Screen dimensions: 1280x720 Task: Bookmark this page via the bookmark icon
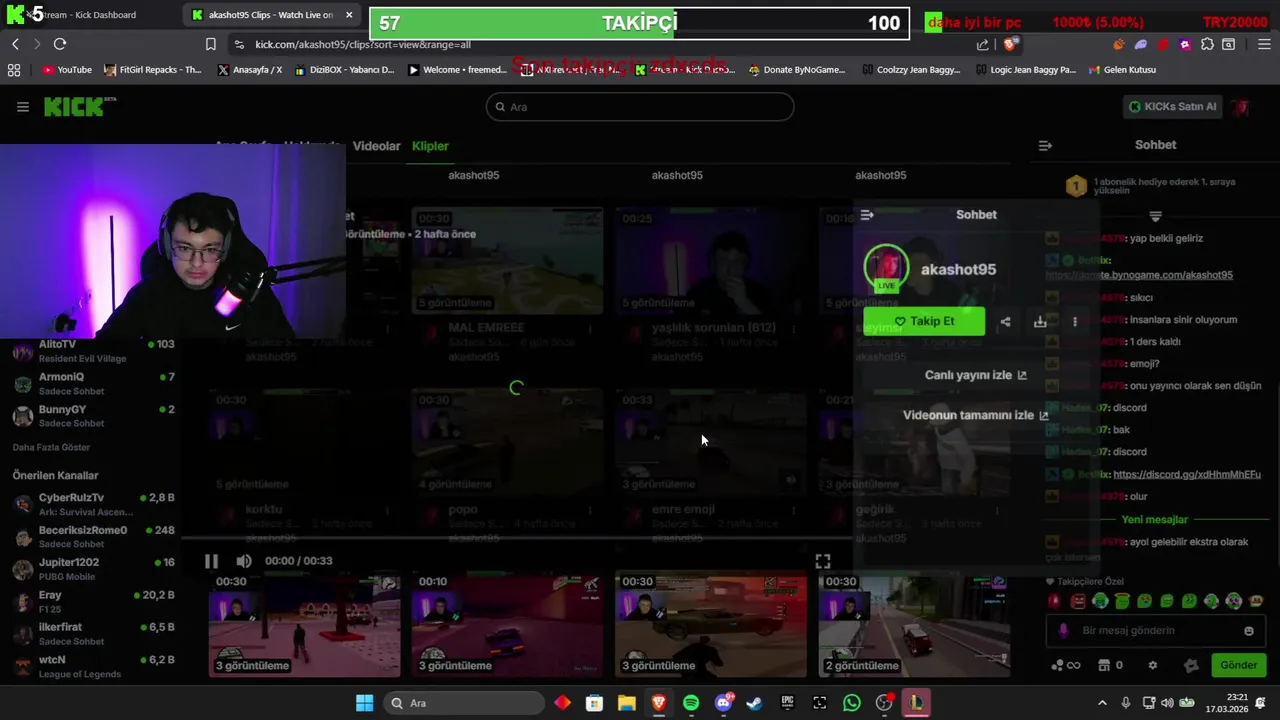tap(210, 44)
